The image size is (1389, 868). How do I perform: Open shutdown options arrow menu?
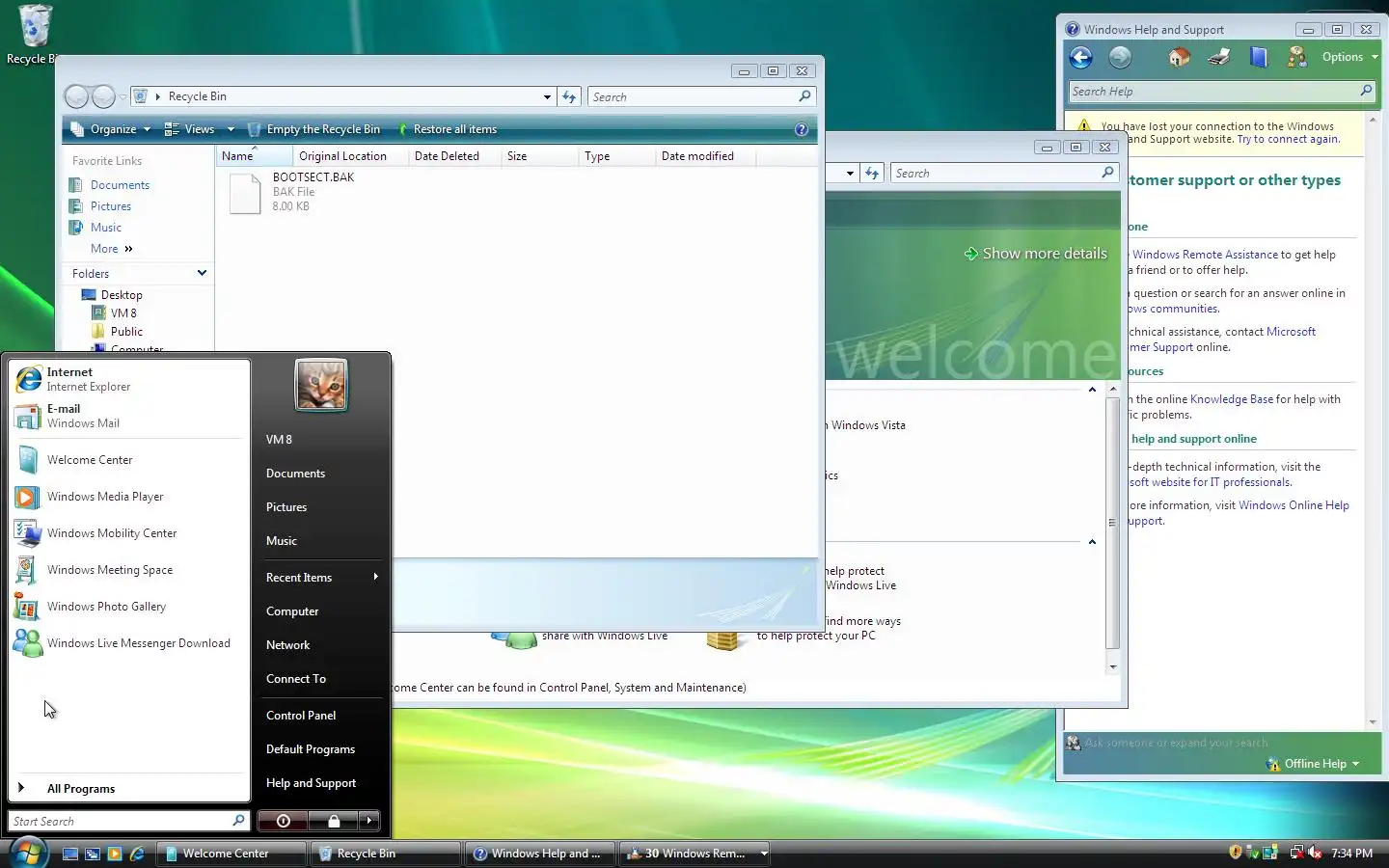(369, 821)
